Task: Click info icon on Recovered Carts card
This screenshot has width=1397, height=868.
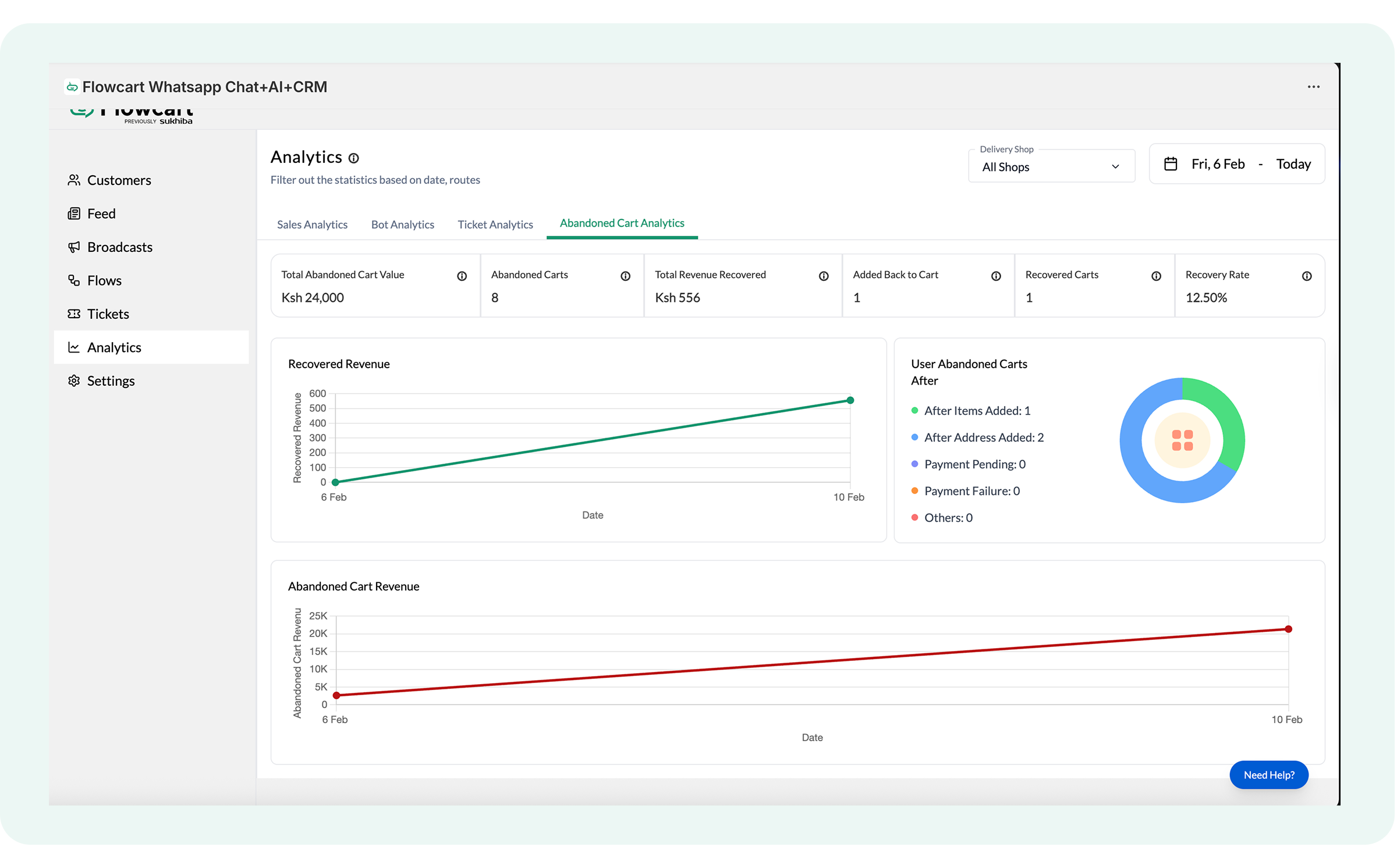Action: click(x=1156, y=276)
